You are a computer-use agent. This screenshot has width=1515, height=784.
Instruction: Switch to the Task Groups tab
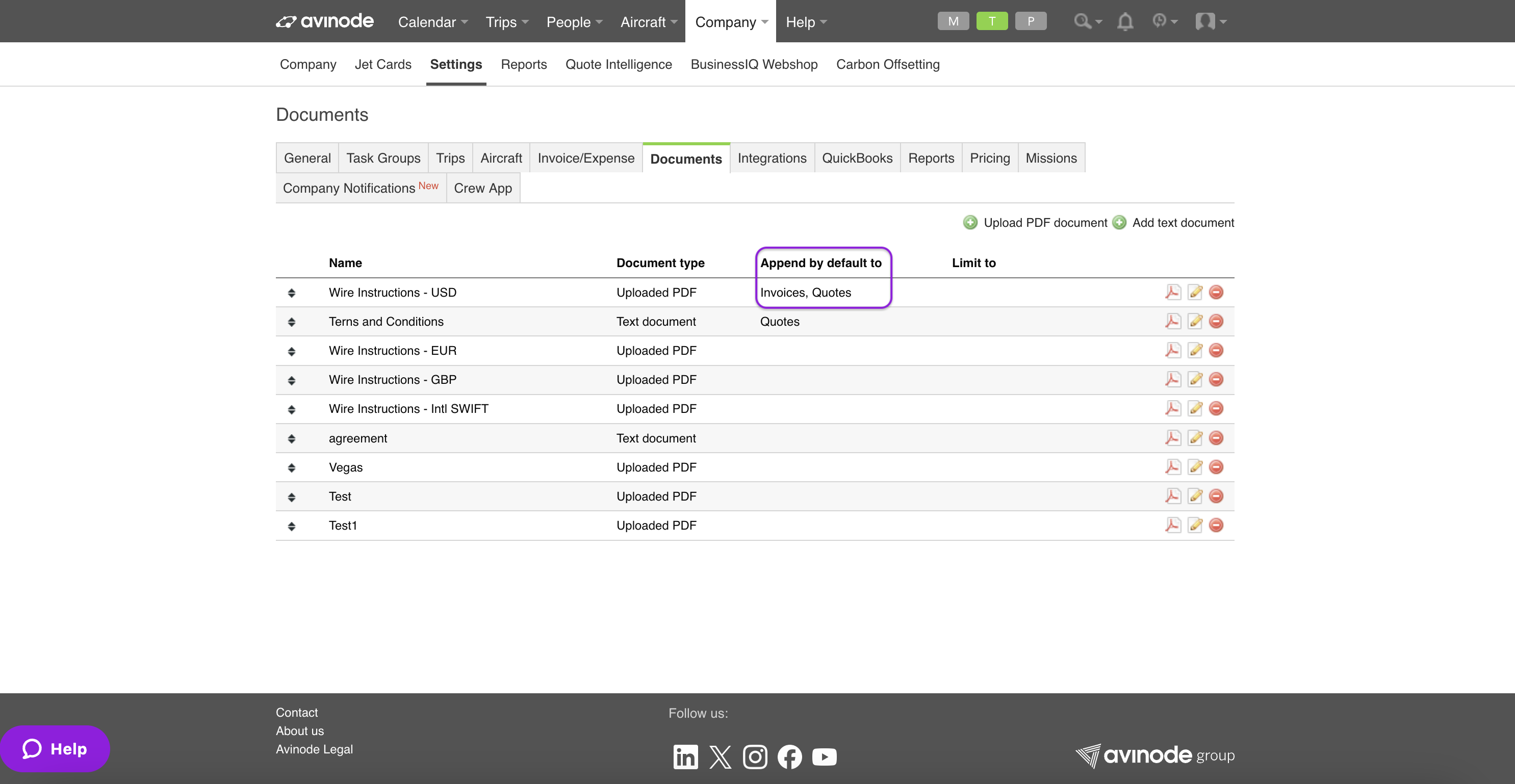pos(383,158)
